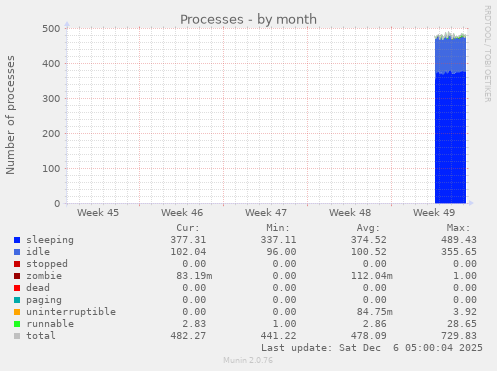Click the stopped legend color swatch
The image size is (497, 371).
tap(17, 264)
